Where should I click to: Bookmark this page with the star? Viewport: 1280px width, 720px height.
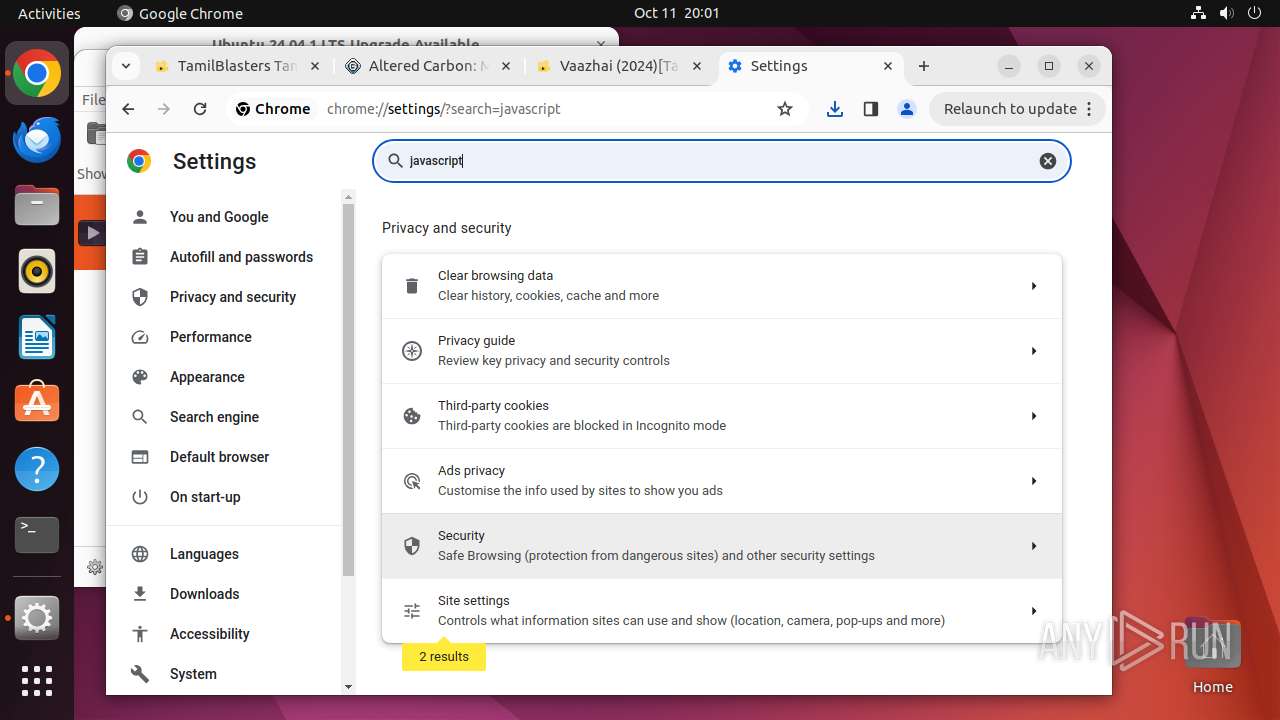[x=785, y=109]
